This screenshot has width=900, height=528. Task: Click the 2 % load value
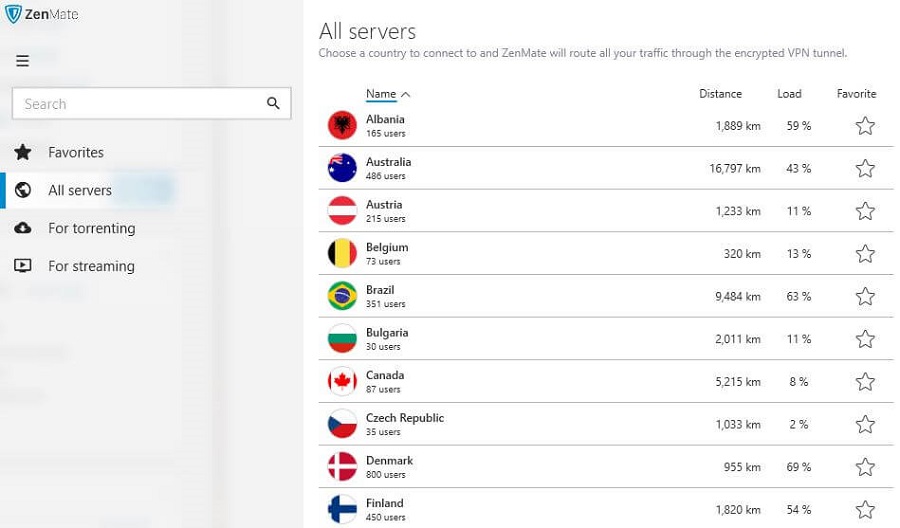[798, 424]
